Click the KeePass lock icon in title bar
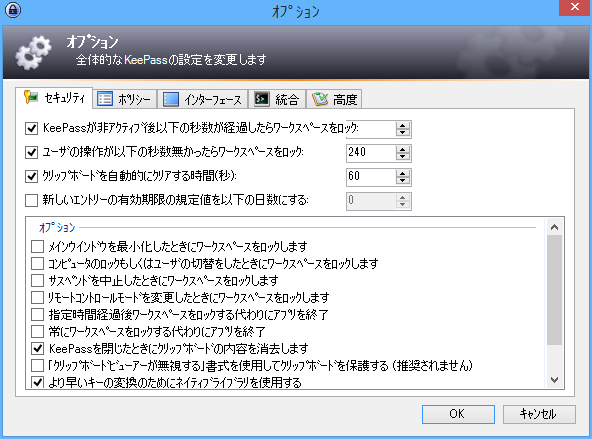 [13, 10]
